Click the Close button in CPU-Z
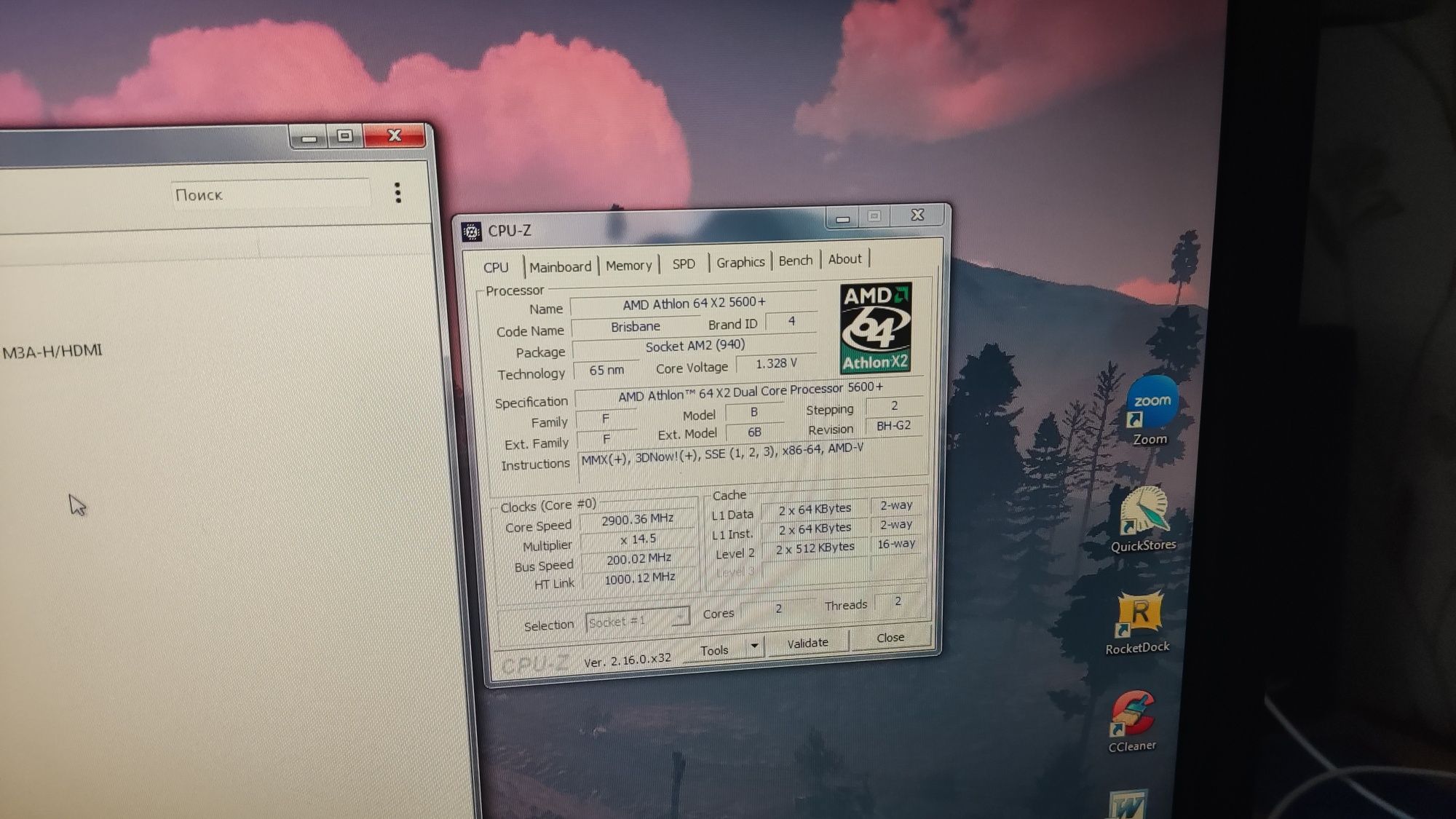Image resolution: width=1456 pixels, height=819 pixels. pyautogui.click(x=890, y=638)
